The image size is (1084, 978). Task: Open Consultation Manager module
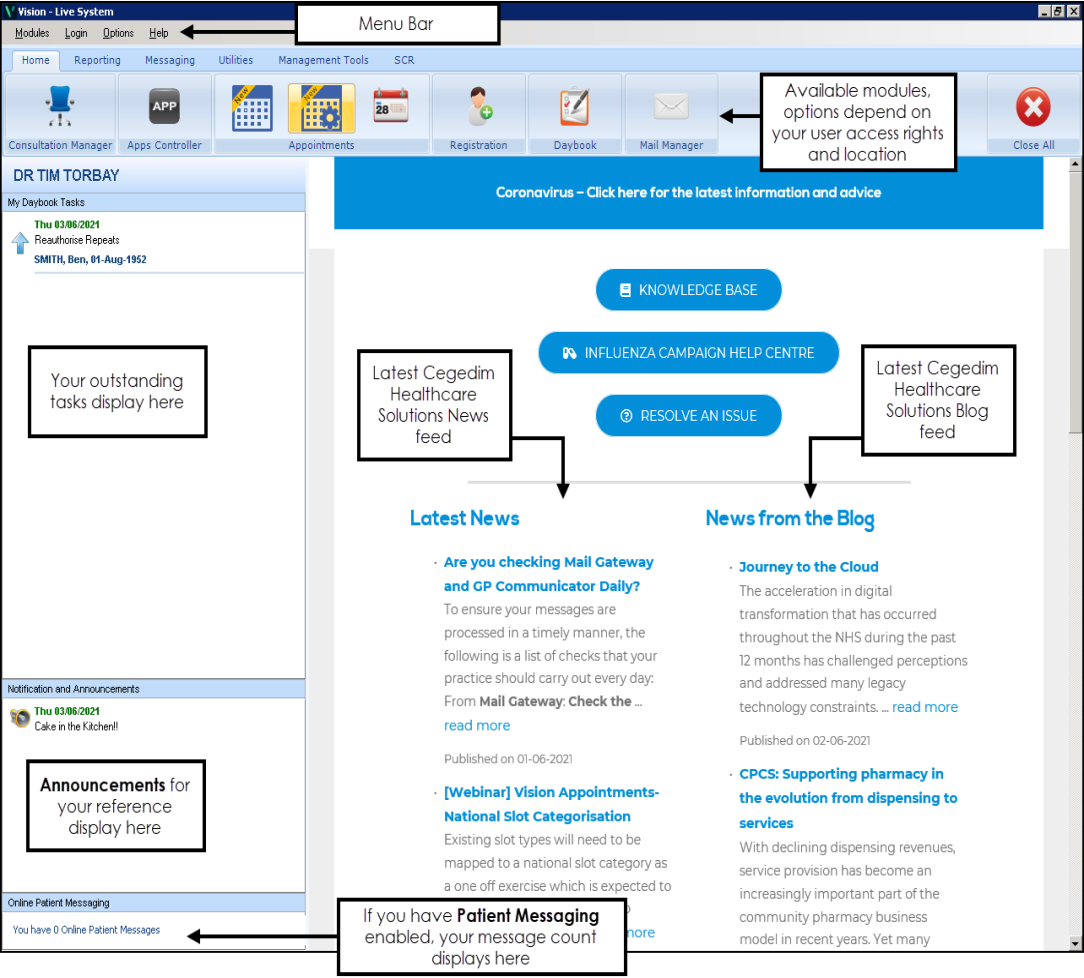[x=60, y=114]
